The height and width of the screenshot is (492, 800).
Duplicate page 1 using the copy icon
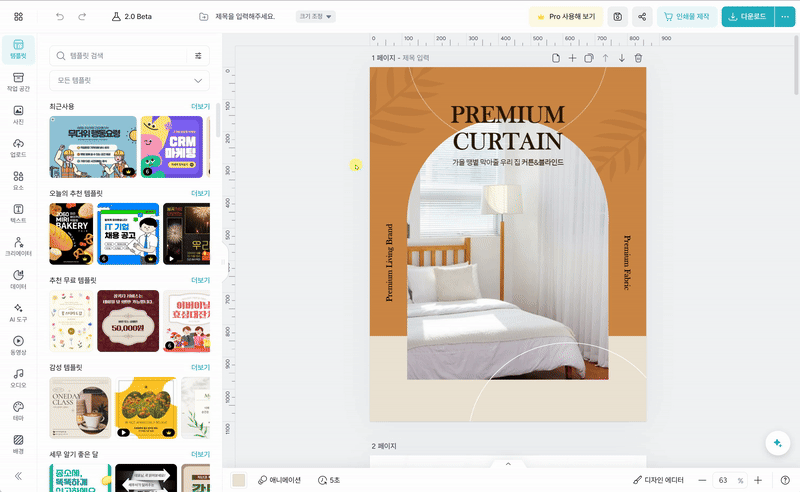click(589, 59)
